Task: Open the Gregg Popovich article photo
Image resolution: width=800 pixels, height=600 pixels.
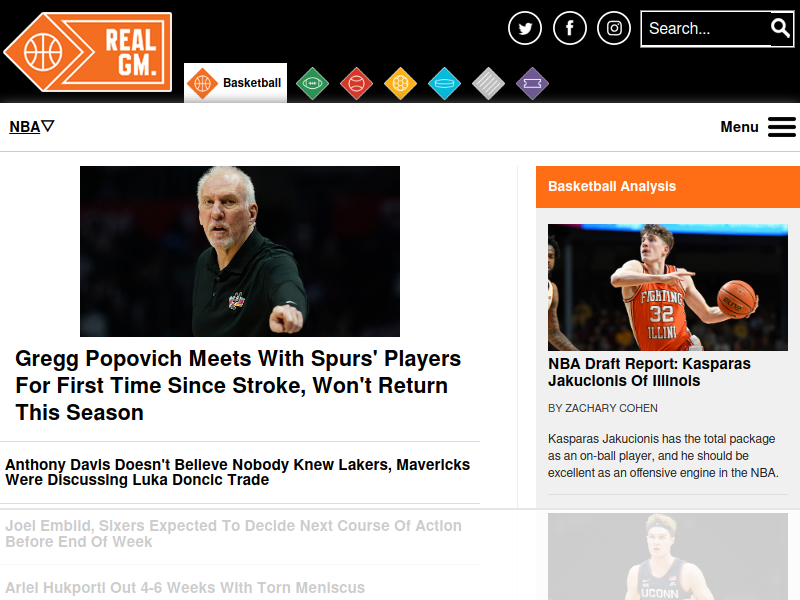Action: coord(240,251)
